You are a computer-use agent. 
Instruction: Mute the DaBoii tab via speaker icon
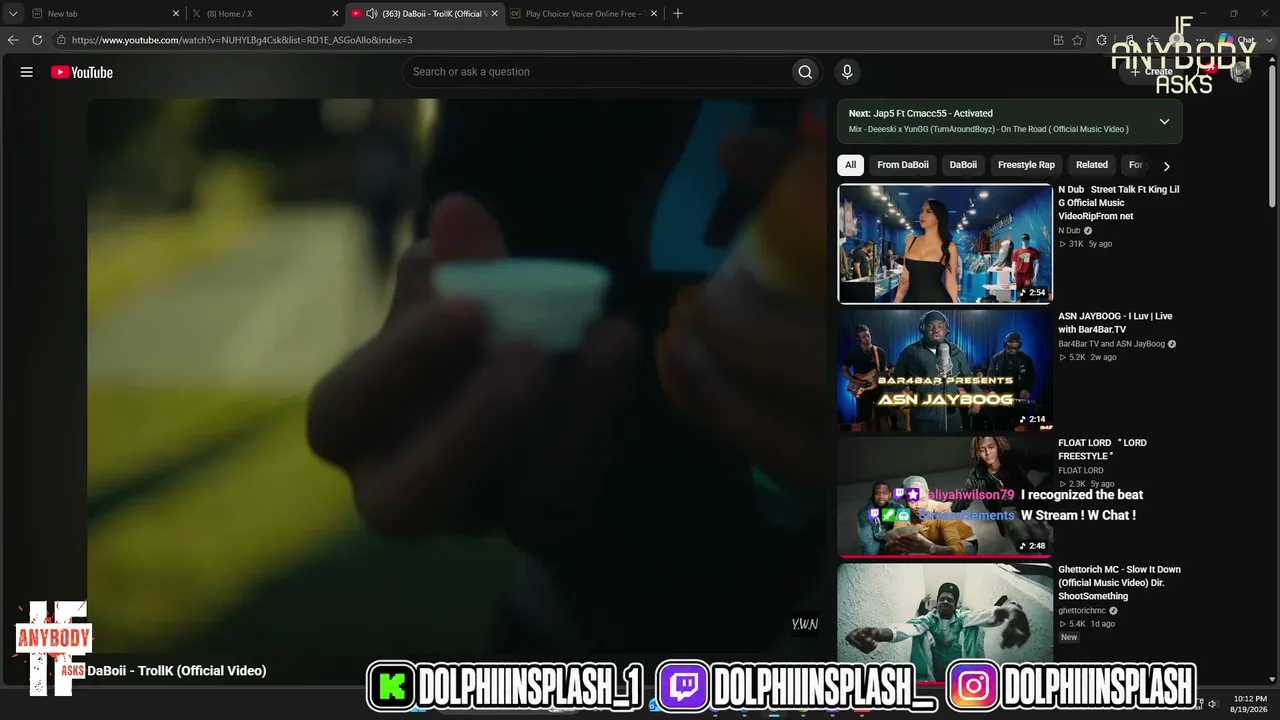pyautogui.click(x=372, y=14)
